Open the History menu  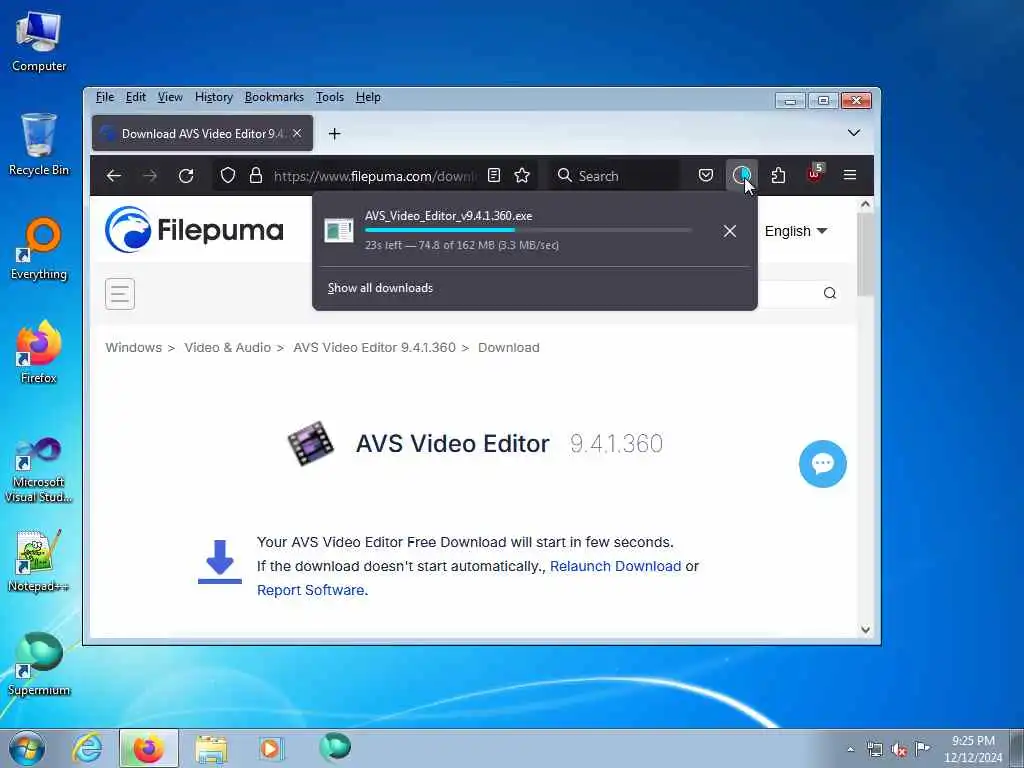pos(214,97)
